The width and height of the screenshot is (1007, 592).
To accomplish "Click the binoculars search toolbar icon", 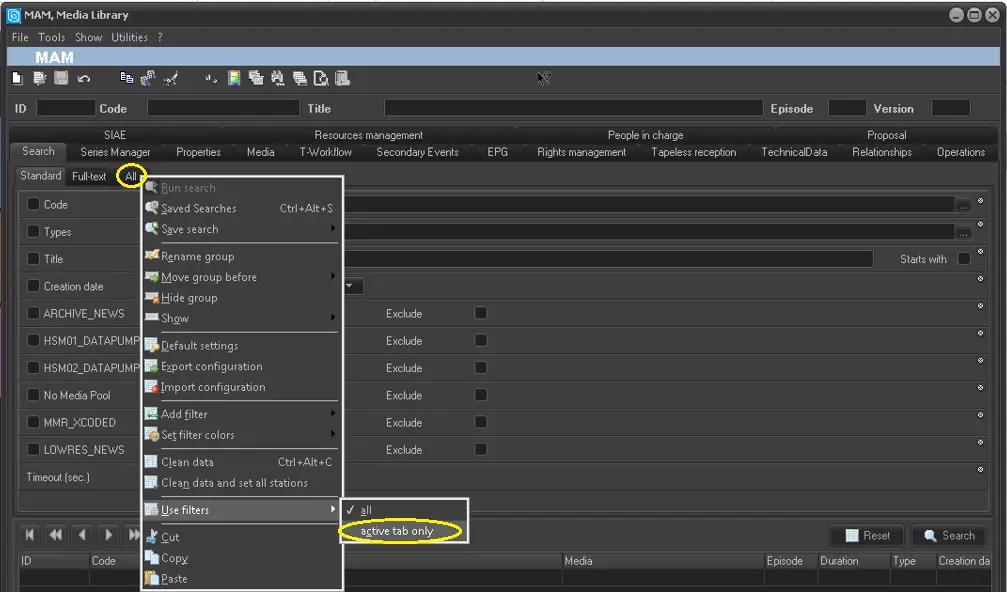I will tap(275, 78).
